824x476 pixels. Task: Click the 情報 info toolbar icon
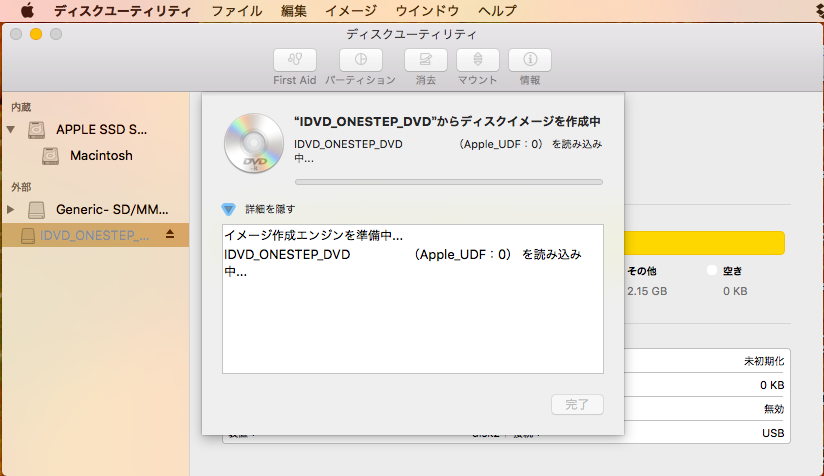pos(530,59)
